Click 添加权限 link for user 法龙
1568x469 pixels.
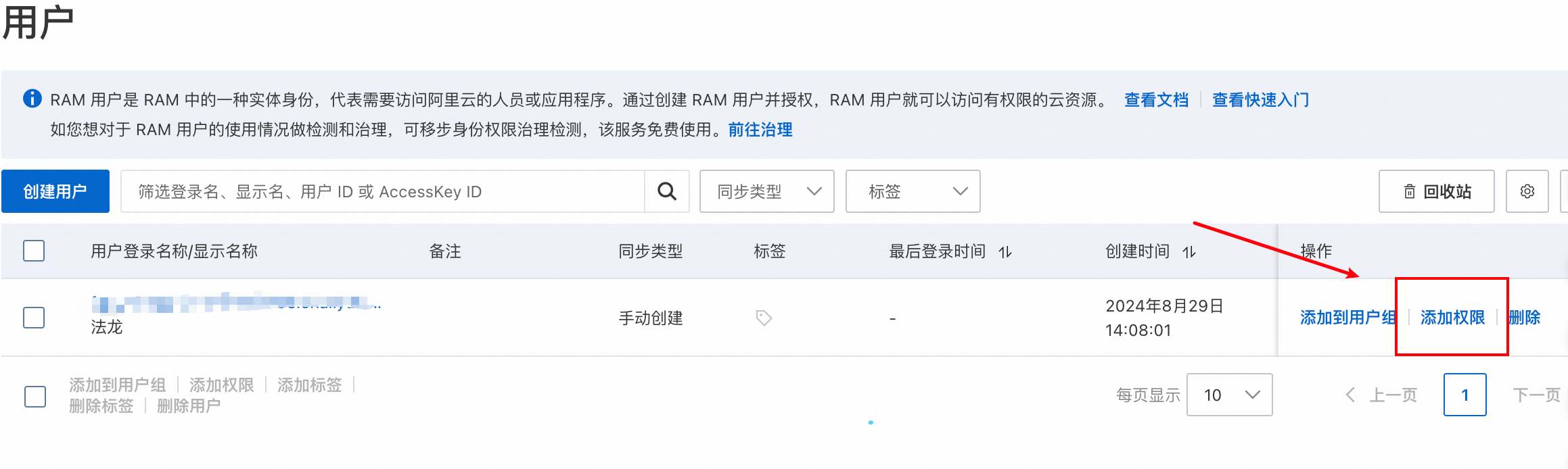(1452, 318)
